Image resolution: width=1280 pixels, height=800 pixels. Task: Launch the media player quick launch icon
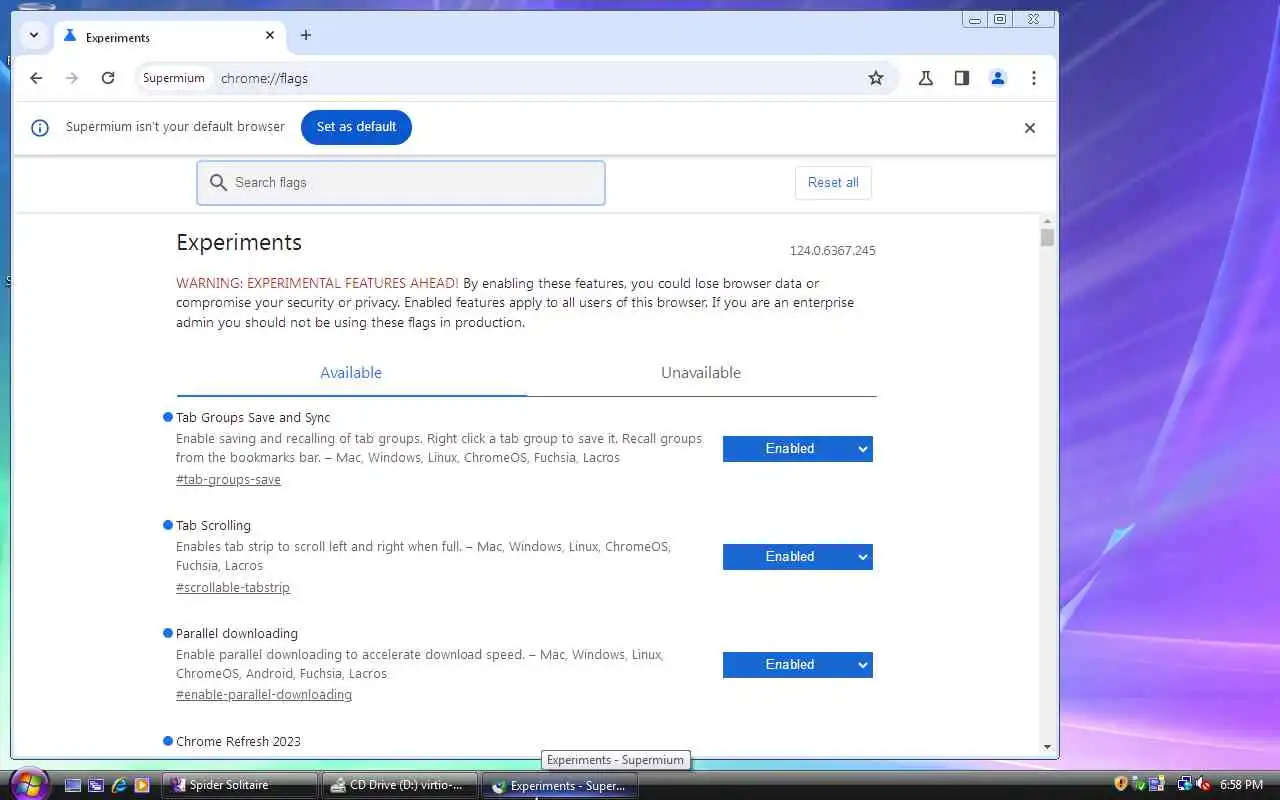pyautogui.click(x=142, y=786)
